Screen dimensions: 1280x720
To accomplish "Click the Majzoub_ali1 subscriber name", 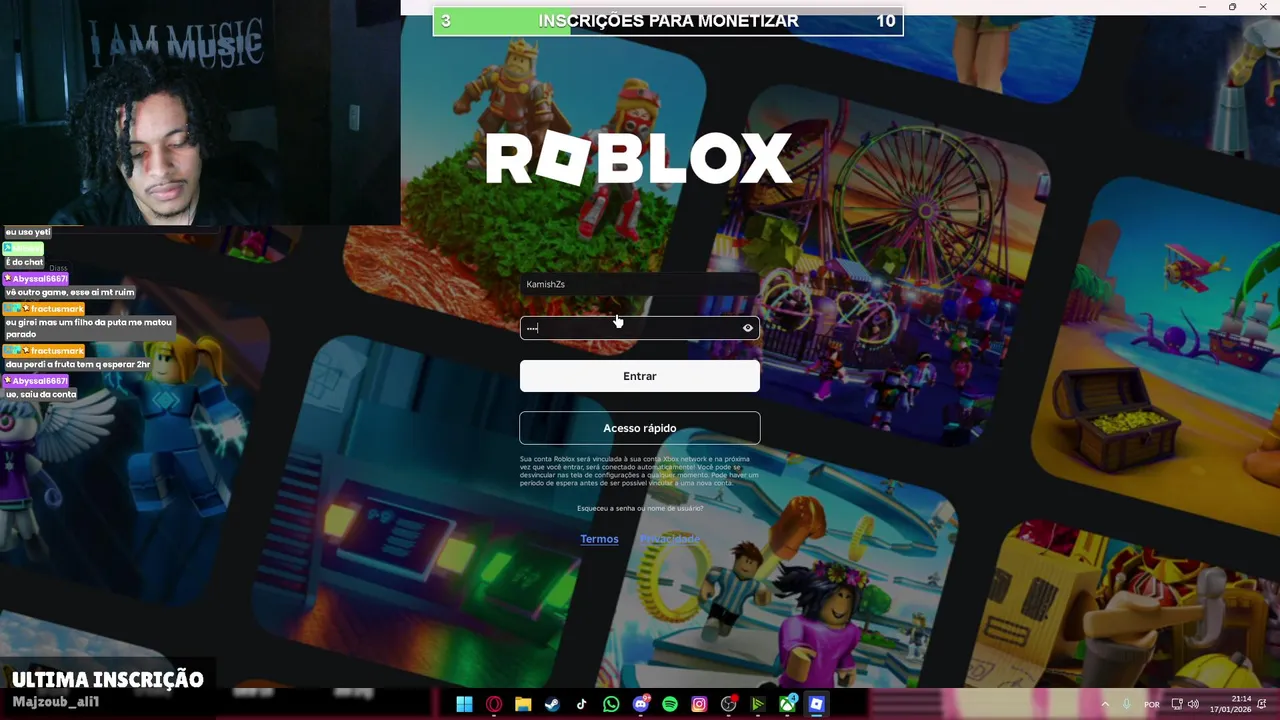I will pyautogui.click(x=56, y=702).
